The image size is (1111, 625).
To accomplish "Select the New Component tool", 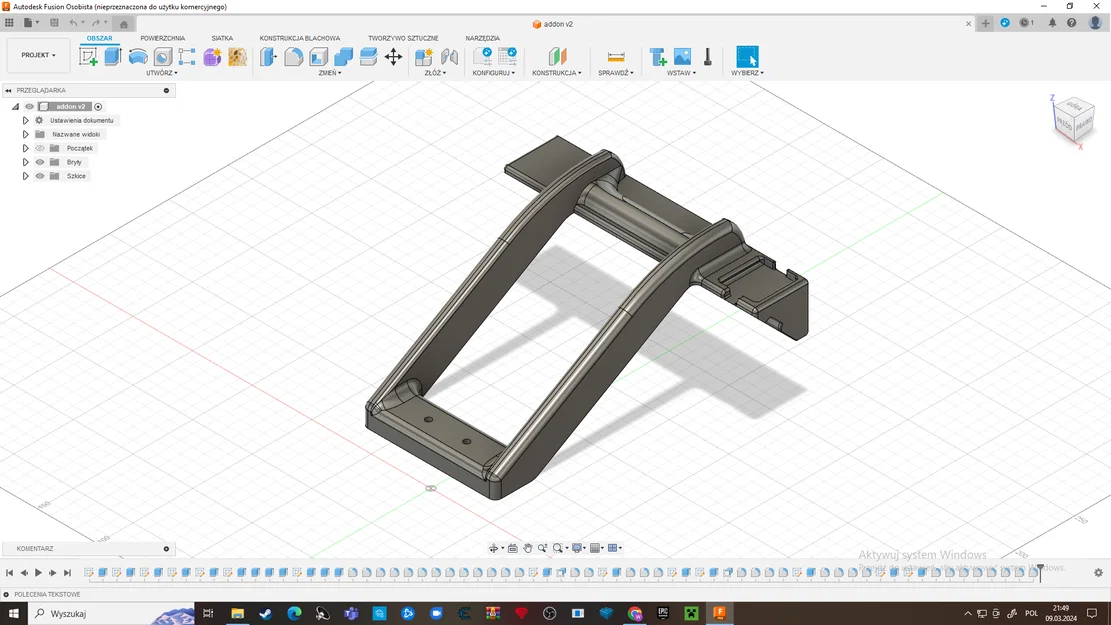I will click(x=424, y=57).
